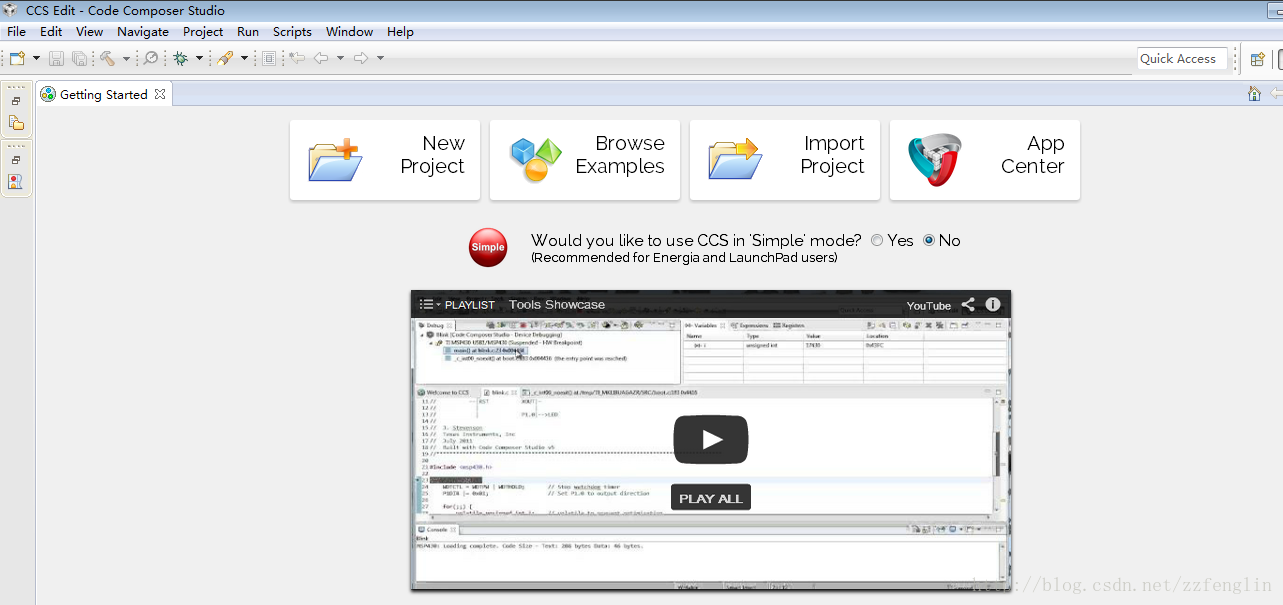Image resolution: width=1283 pixels, height=605 pixels.
Task: Open the Edit menu
Action: (51, 32)
